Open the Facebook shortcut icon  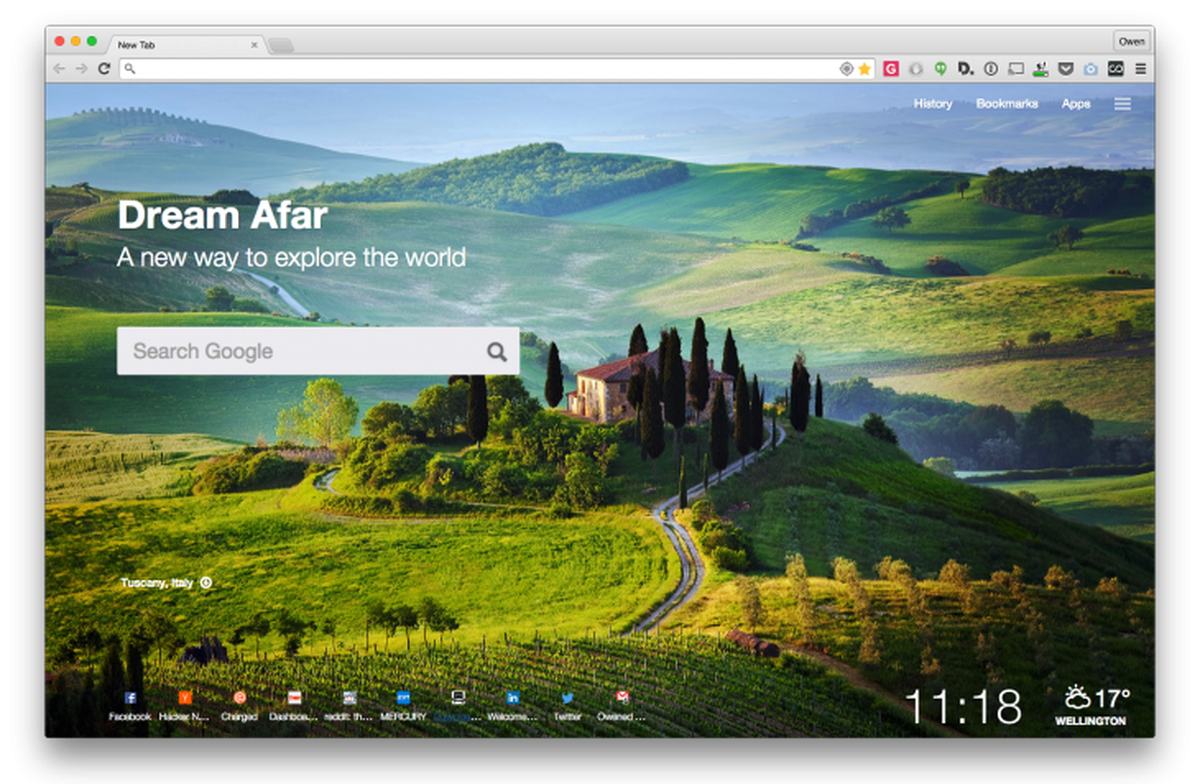pyautogui.click(x=130, y=698)
